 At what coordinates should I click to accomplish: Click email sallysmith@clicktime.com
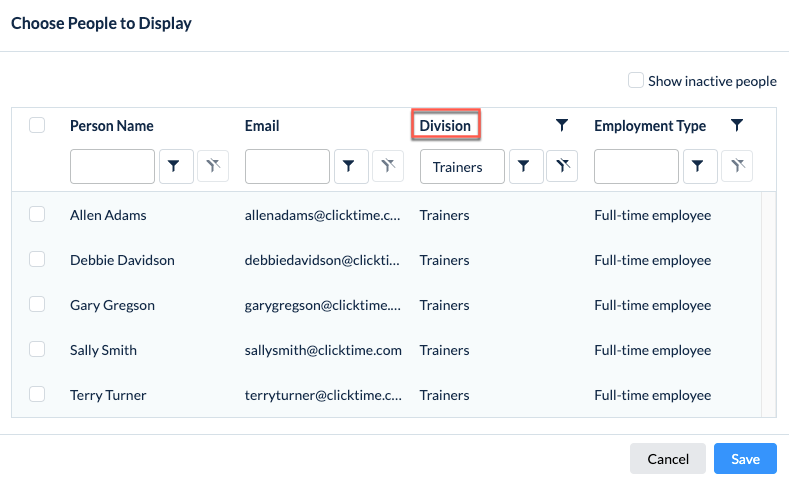point(323,350)
